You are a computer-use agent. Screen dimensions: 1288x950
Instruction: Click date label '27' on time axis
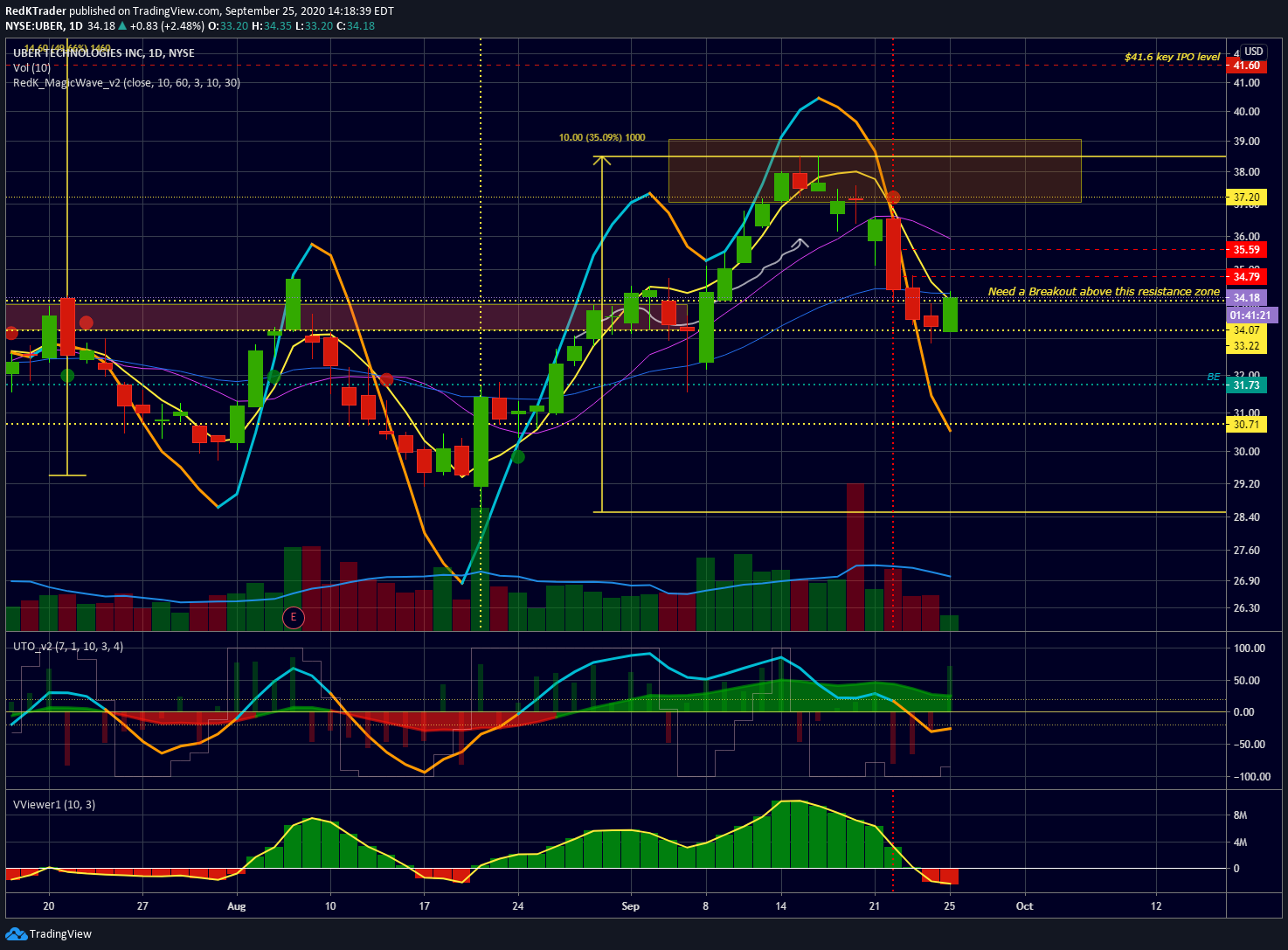(142, 906)
